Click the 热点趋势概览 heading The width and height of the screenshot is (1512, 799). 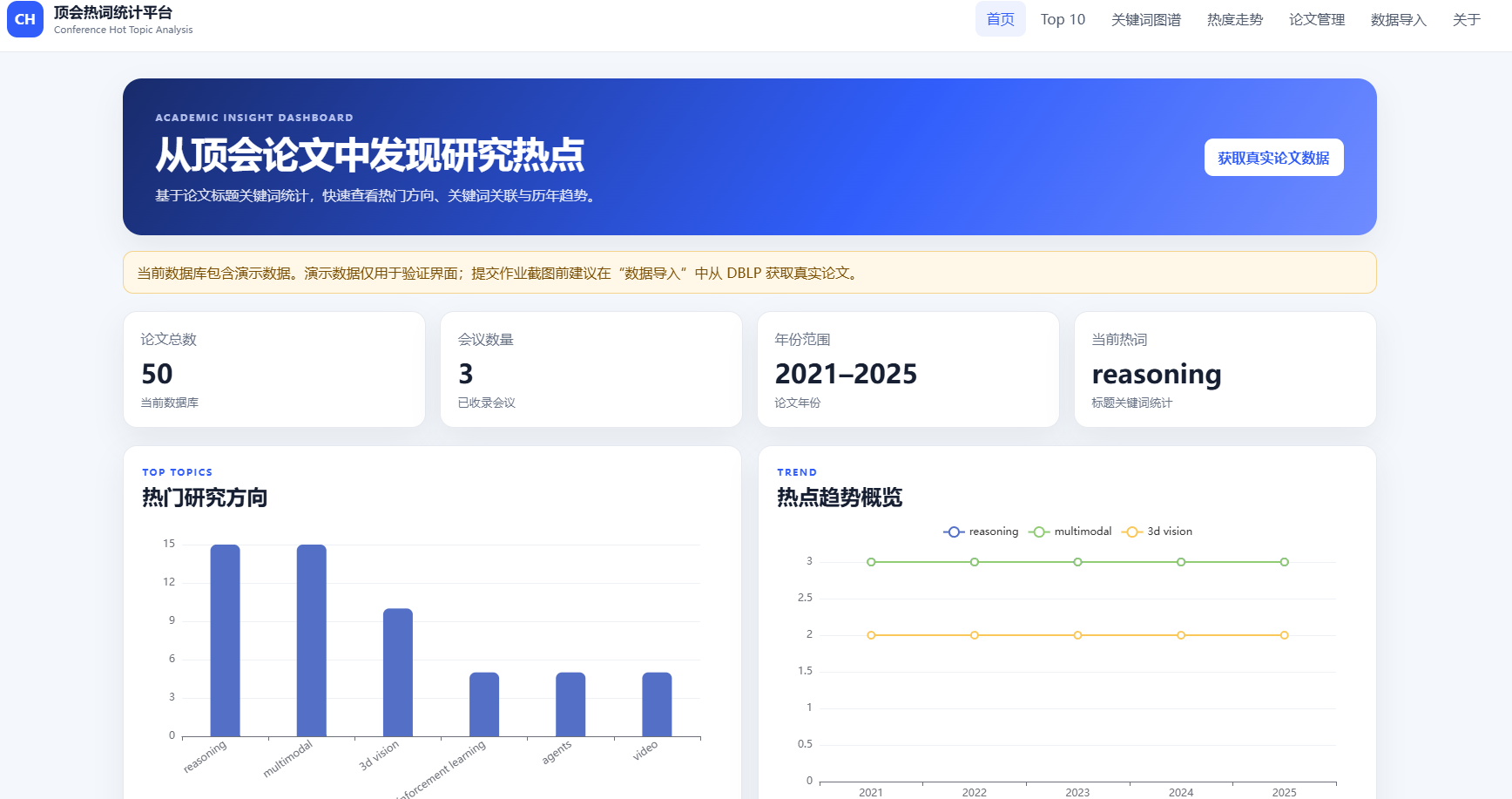click(840, 498)
